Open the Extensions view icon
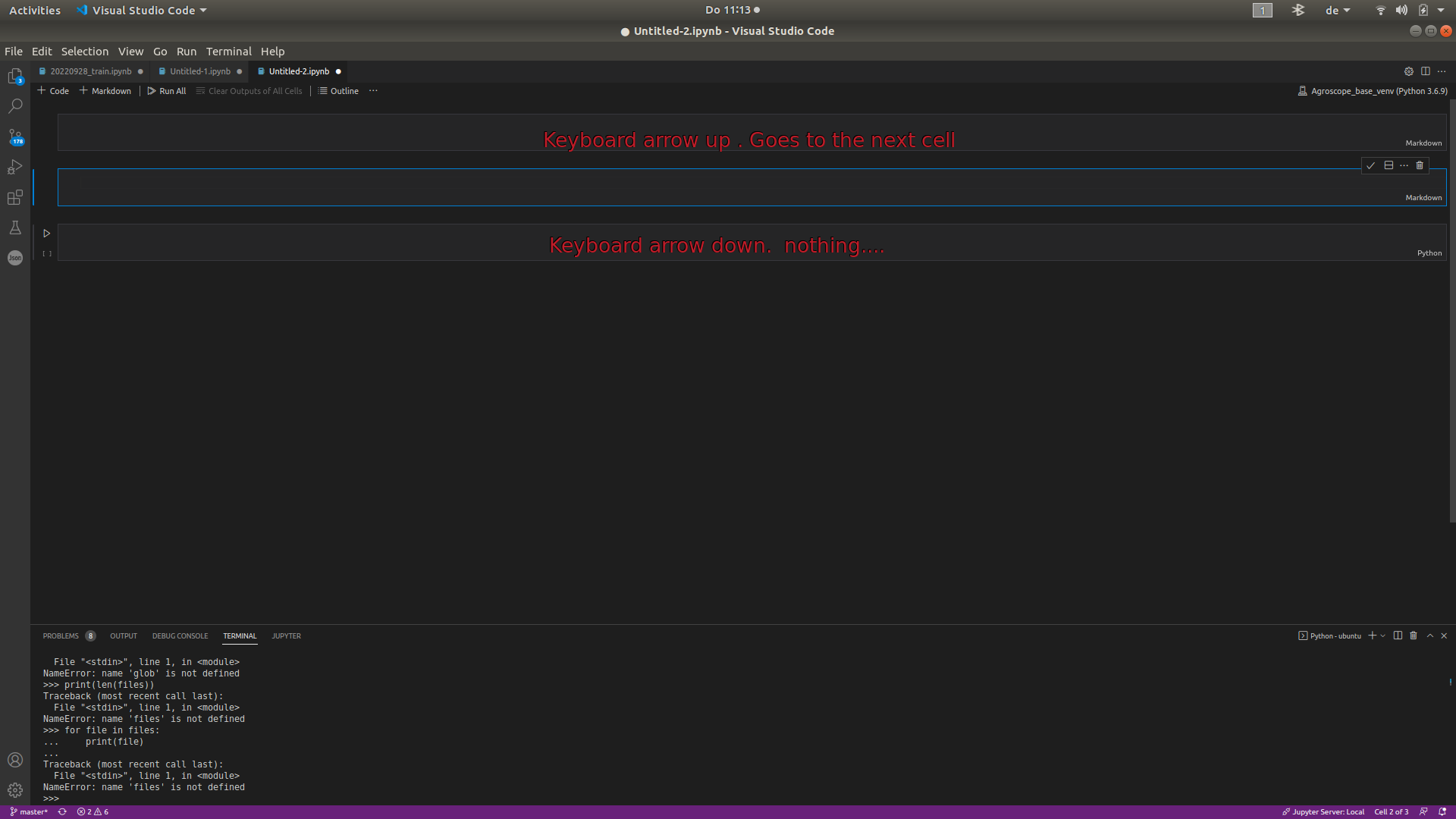Viewport: 1456px width, 819px height. tap(15, 198)
